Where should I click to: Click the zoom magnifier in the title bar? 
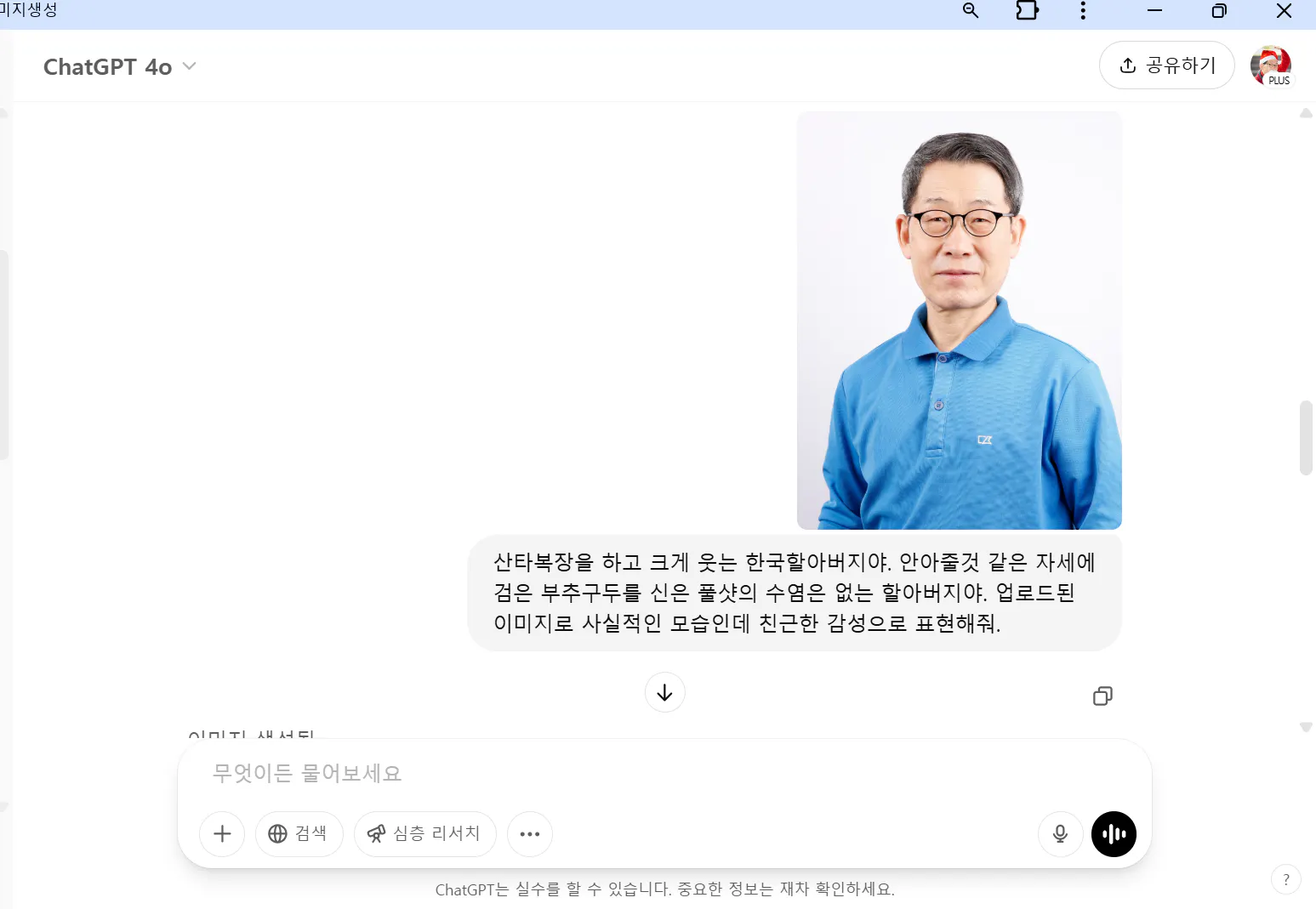point(970,11)
